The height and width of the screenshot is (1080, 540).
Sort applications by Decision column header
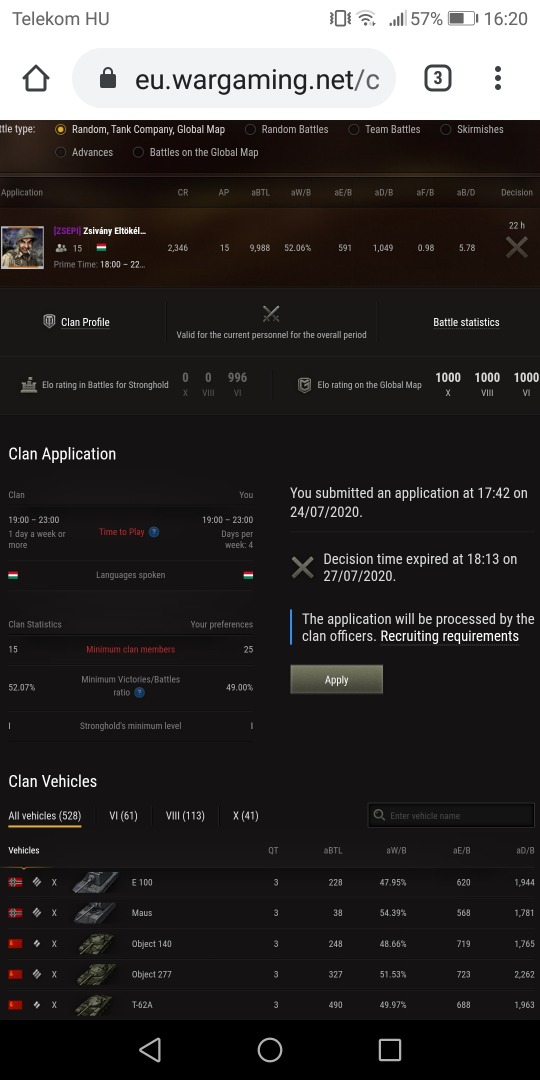pyautogui.click(x=517, y=193)
